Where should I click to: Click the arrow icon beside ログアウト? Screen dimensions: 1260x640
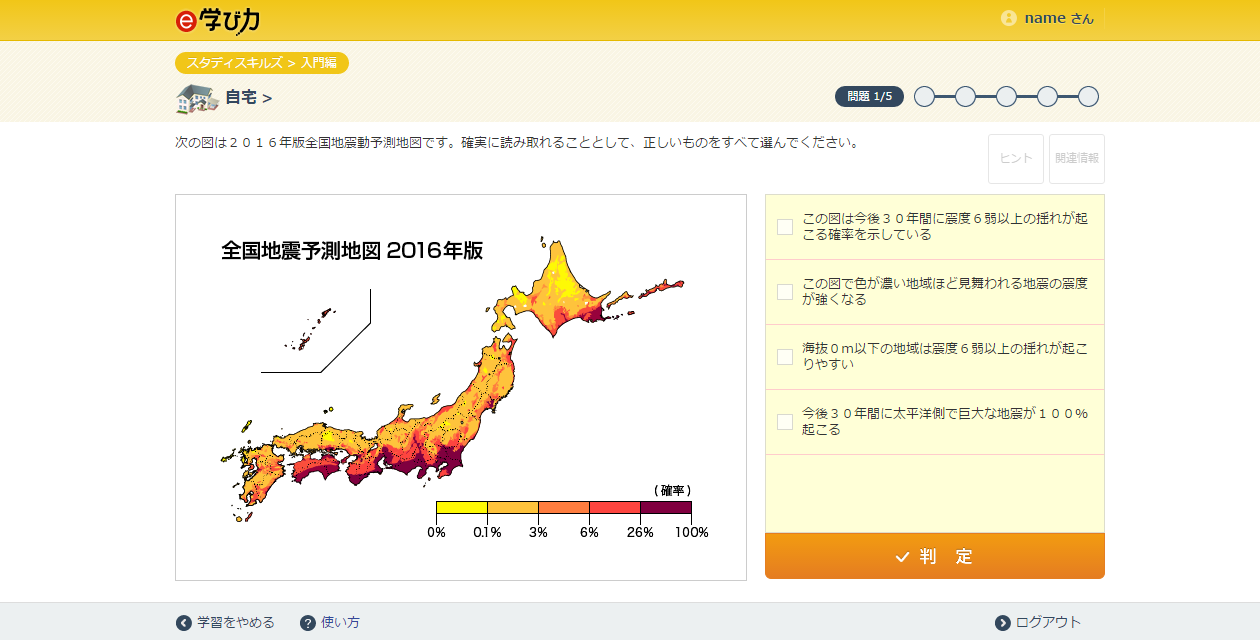point(1003,623)
